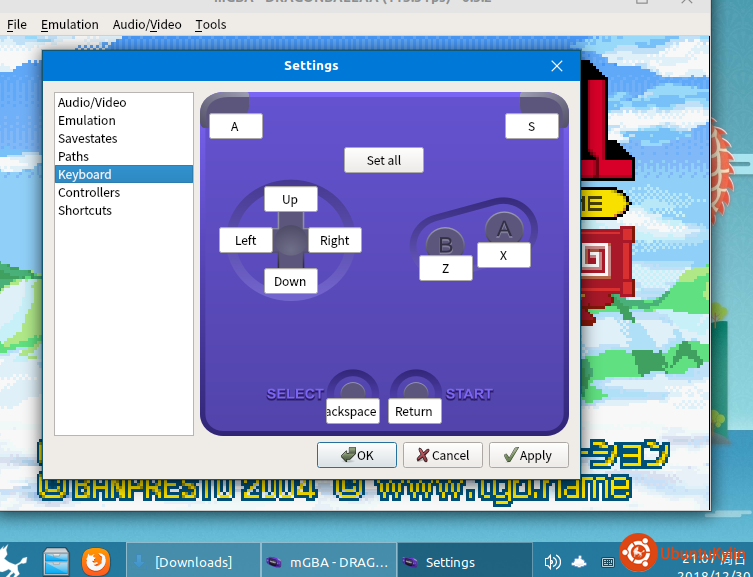Select Shortcuts settings category
753x577 pixels.
pos(124,210)
